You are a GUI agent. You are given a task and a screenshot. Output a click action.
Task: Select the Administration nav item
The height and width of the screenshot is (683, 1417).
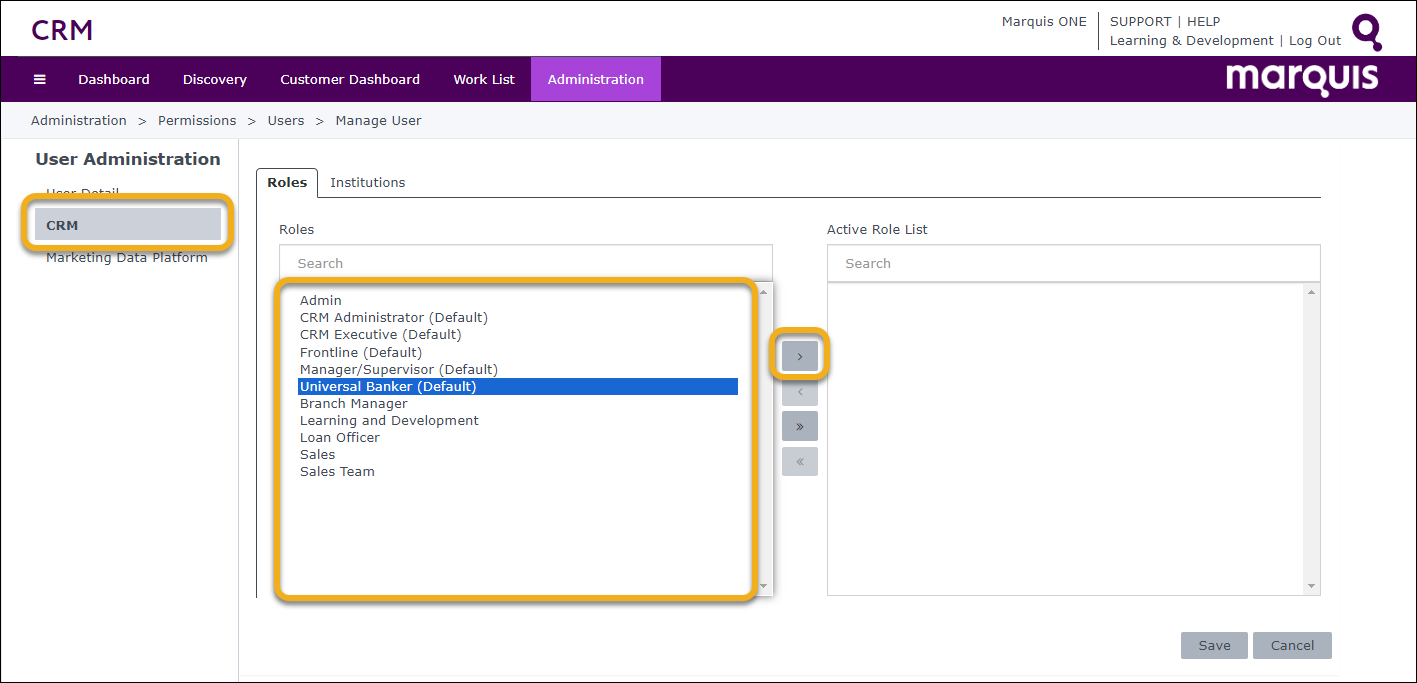click(x=596, y=79)
